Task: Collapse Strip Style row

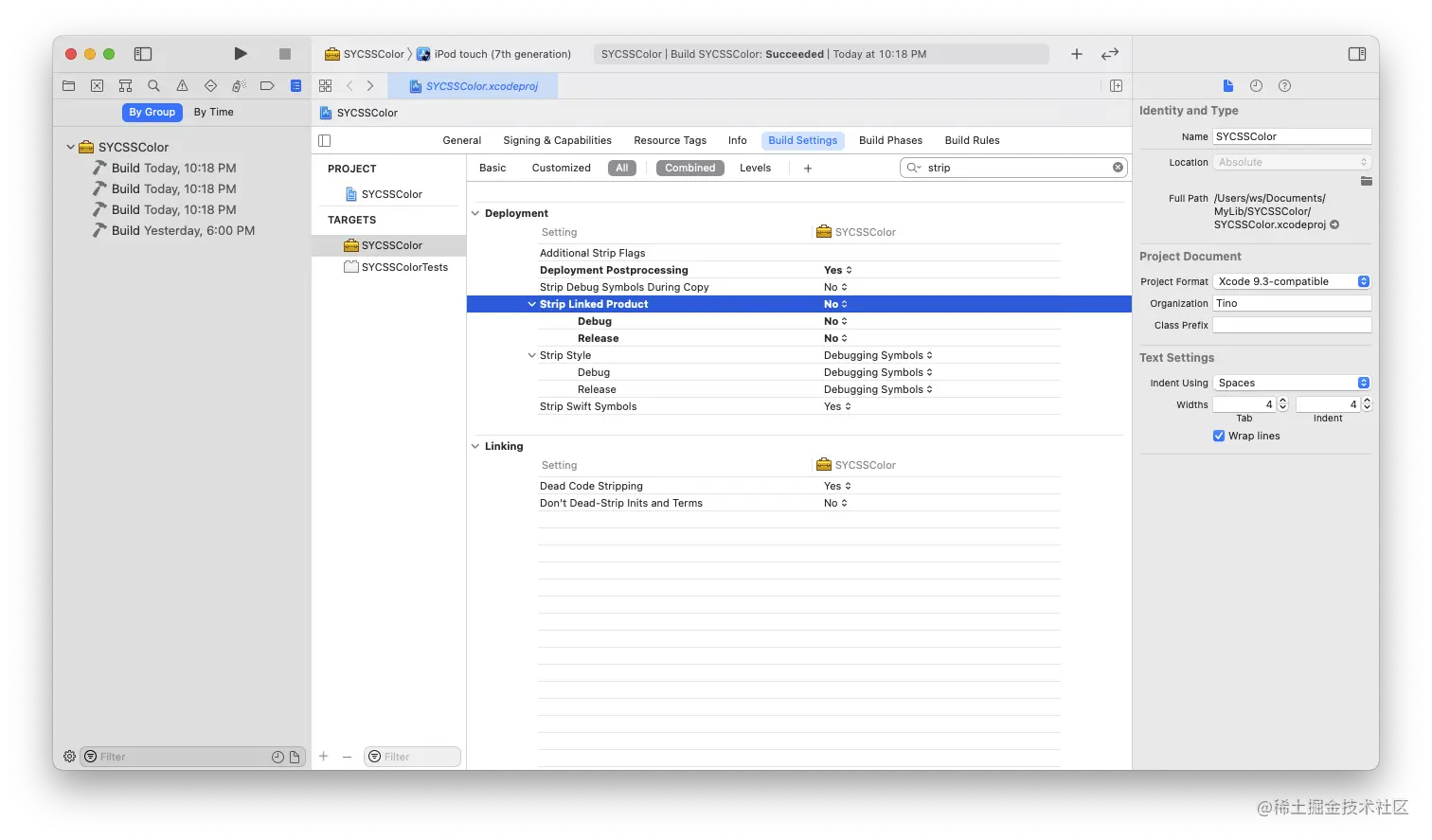Action: [x=531, y=355]
